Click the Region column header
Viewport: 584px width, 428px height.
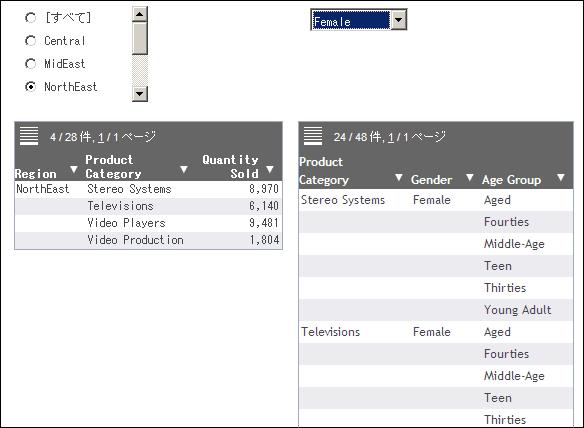35,174
